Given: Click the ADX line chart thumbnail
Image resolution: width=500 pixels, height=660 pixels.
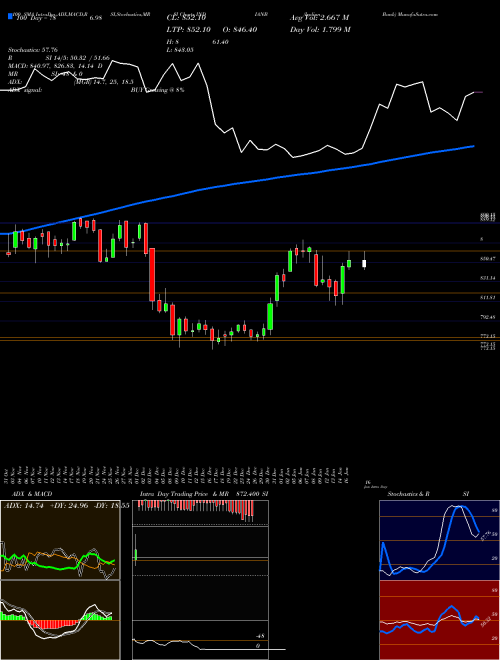Looking at the screenshot, I should point(60,540).
